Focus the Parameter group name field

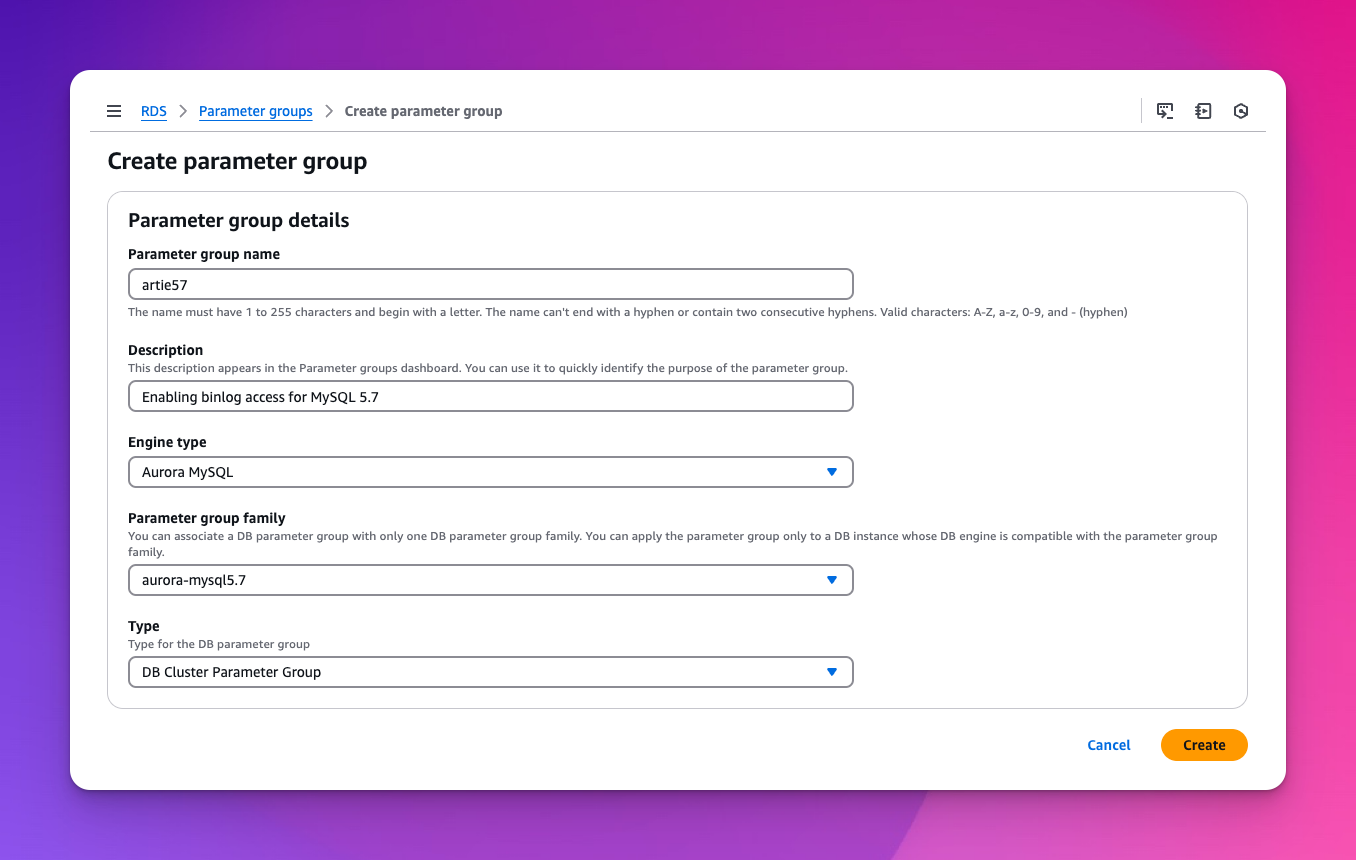point(491,284)
